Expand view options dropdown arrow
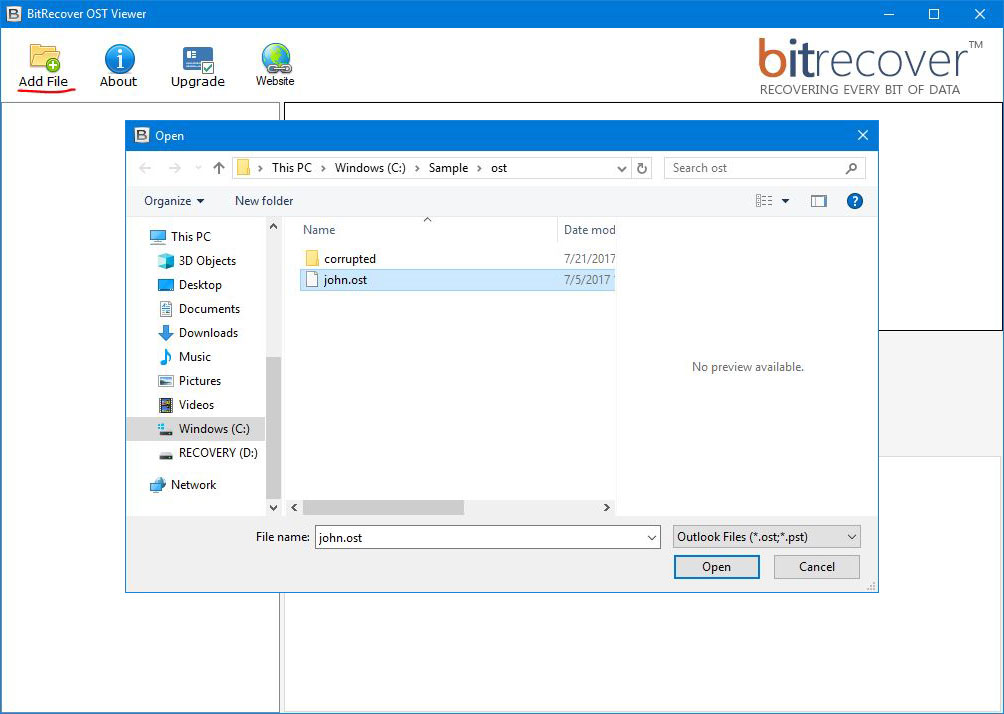The width and height of the screenshot is (1004, 714). (786, 201)
